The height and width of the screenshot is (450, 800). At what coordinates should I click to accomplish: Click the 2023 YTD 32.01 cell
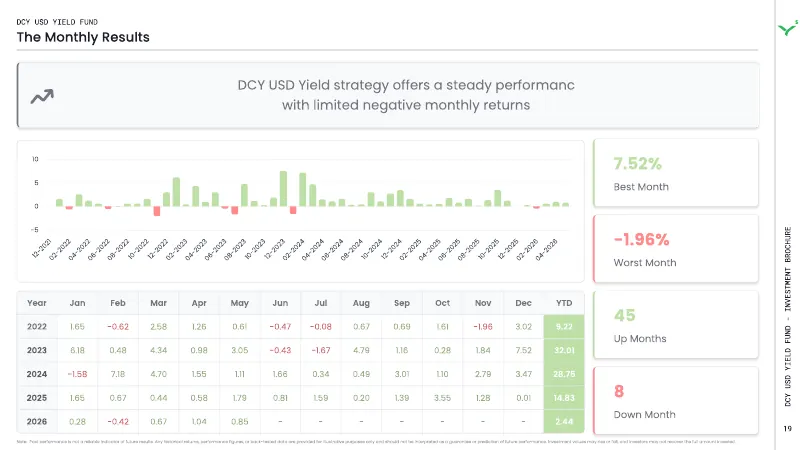564,351
